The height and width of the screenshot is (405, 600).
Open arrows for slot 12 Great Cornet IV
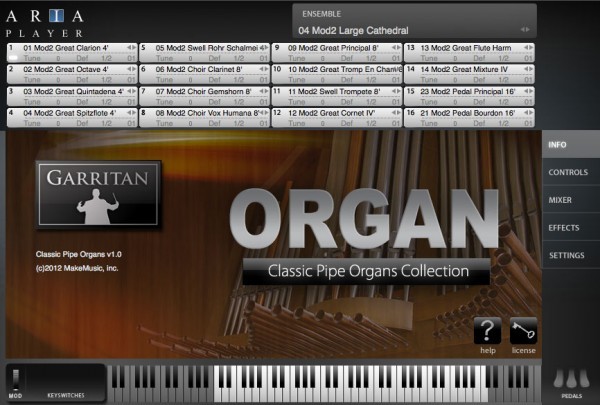pyautogui.click(x=396, y=113)
